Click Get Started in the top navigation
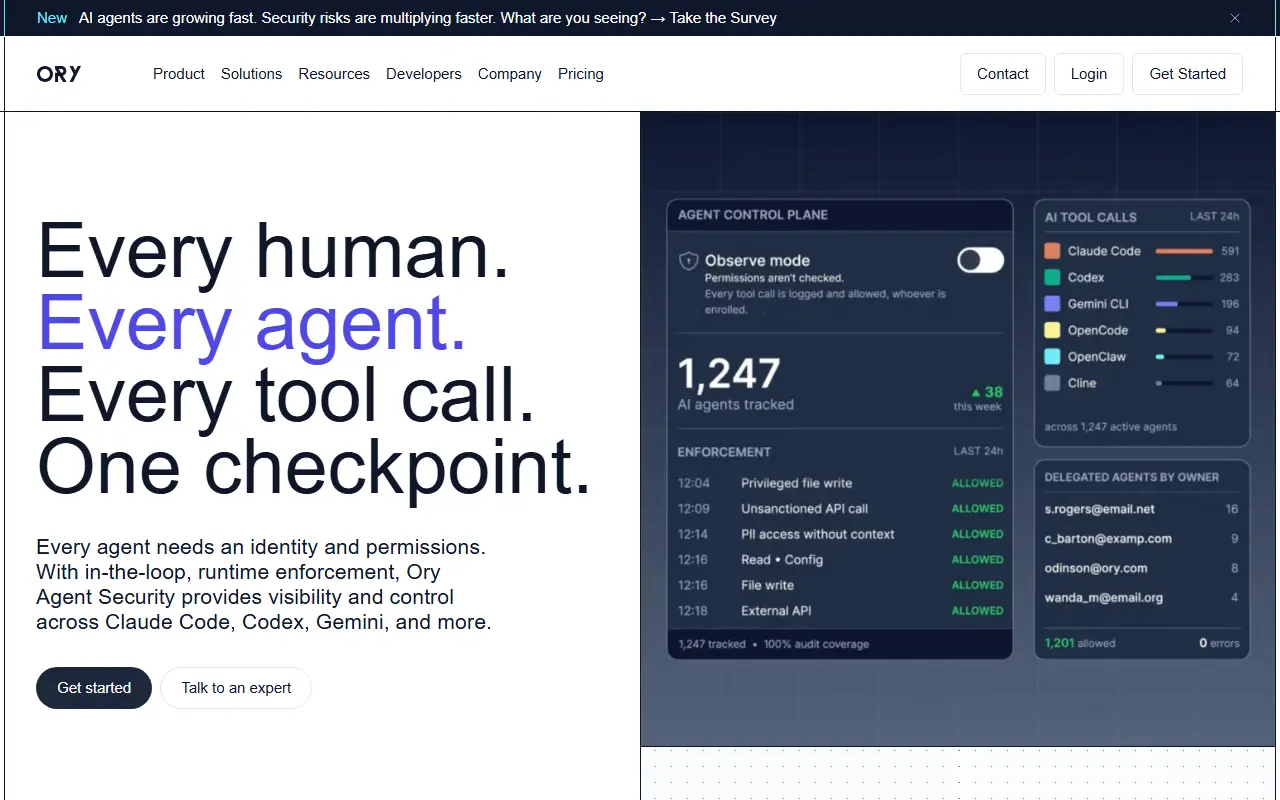 1188,74
